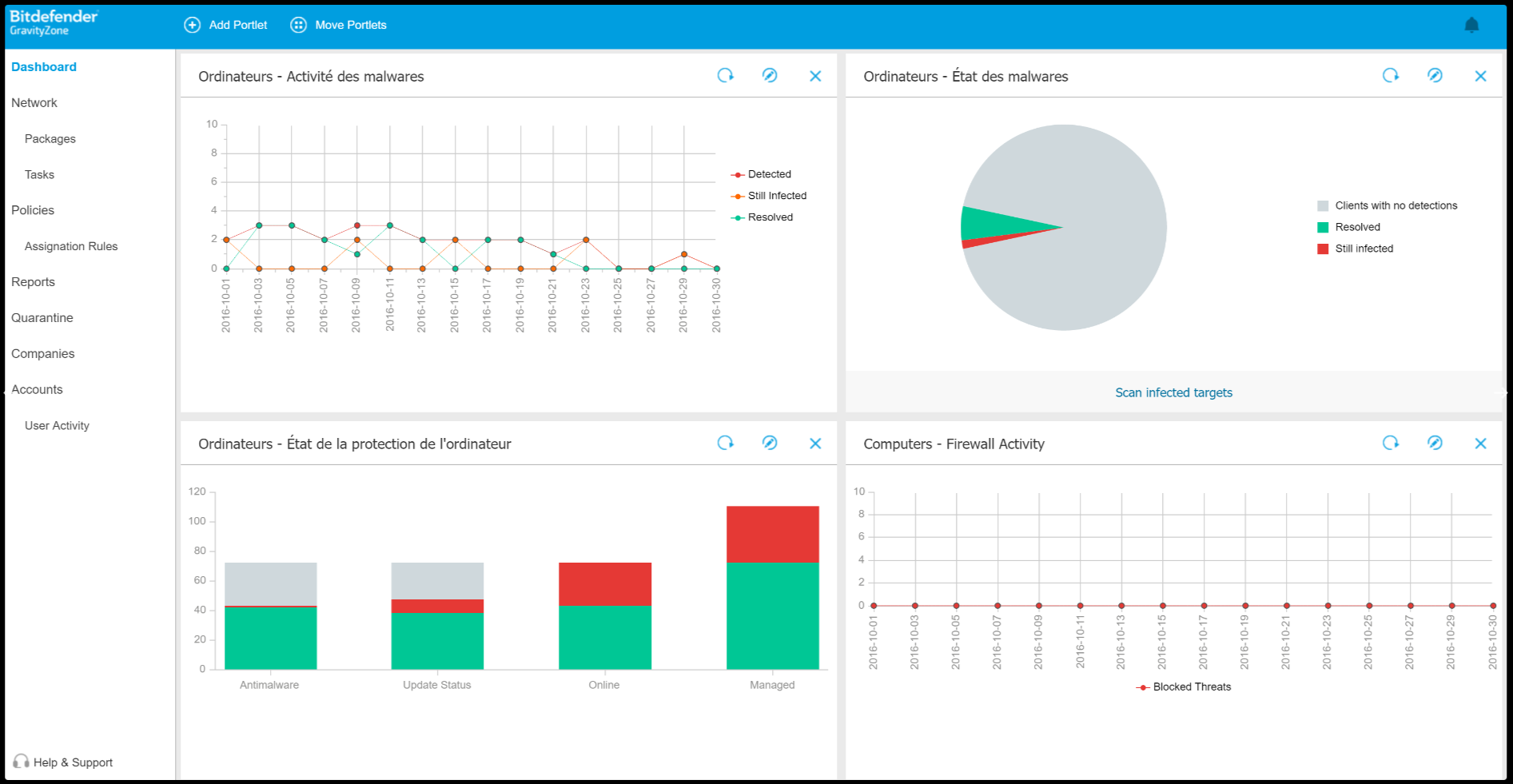1513x784 pixels.
Task: Select Tasks in the sidebar
Action: [x=39, y=175]
